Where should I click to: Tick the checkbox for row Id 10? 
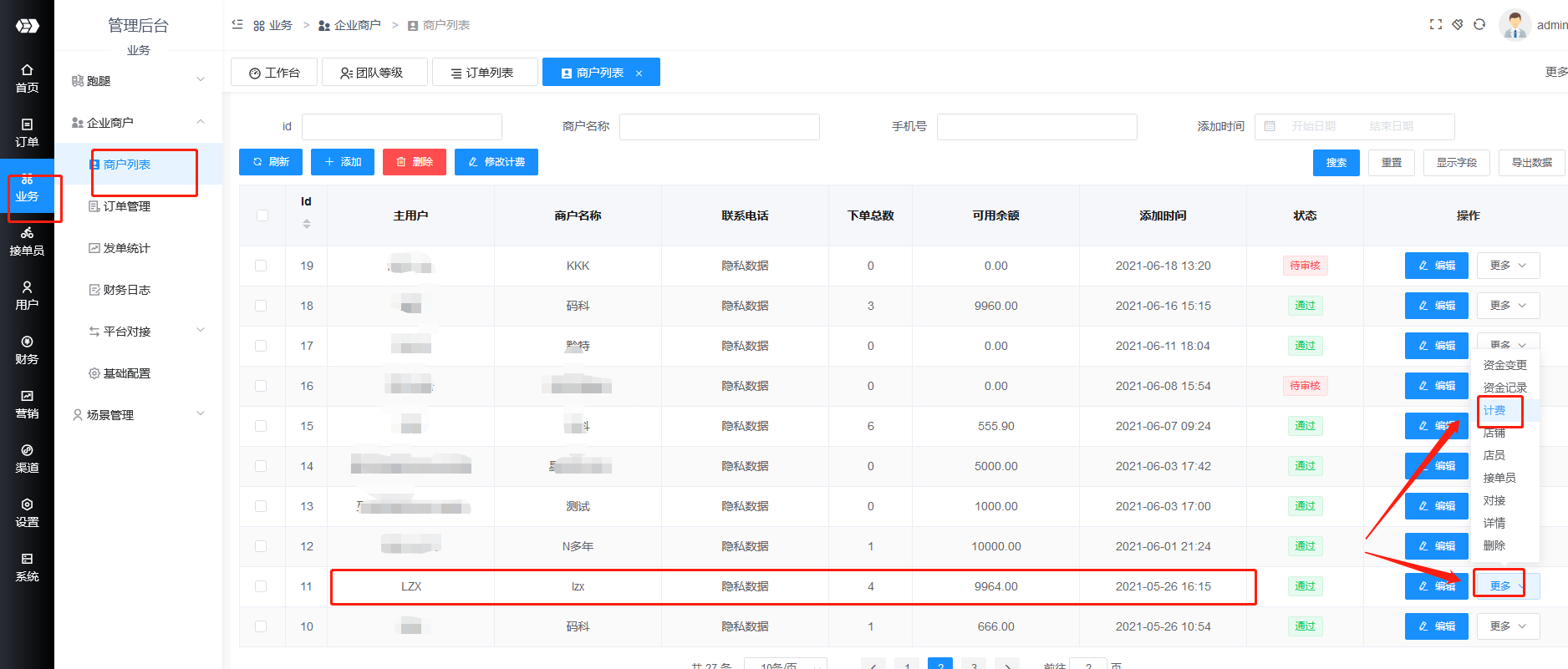[x=261, y=626]
